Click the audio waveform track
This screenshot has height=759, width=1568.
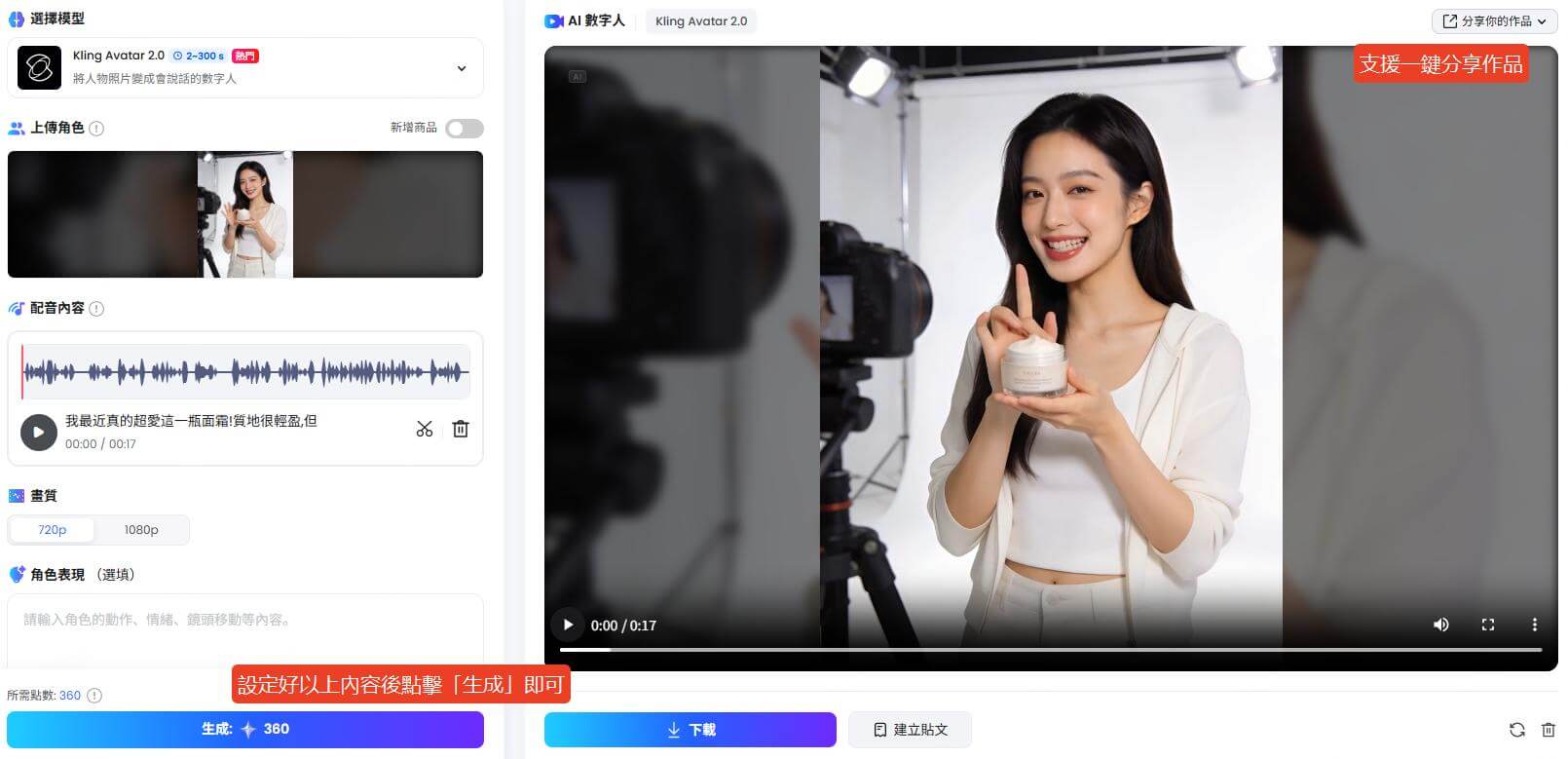pyautogui.click(x=245, y=371)
